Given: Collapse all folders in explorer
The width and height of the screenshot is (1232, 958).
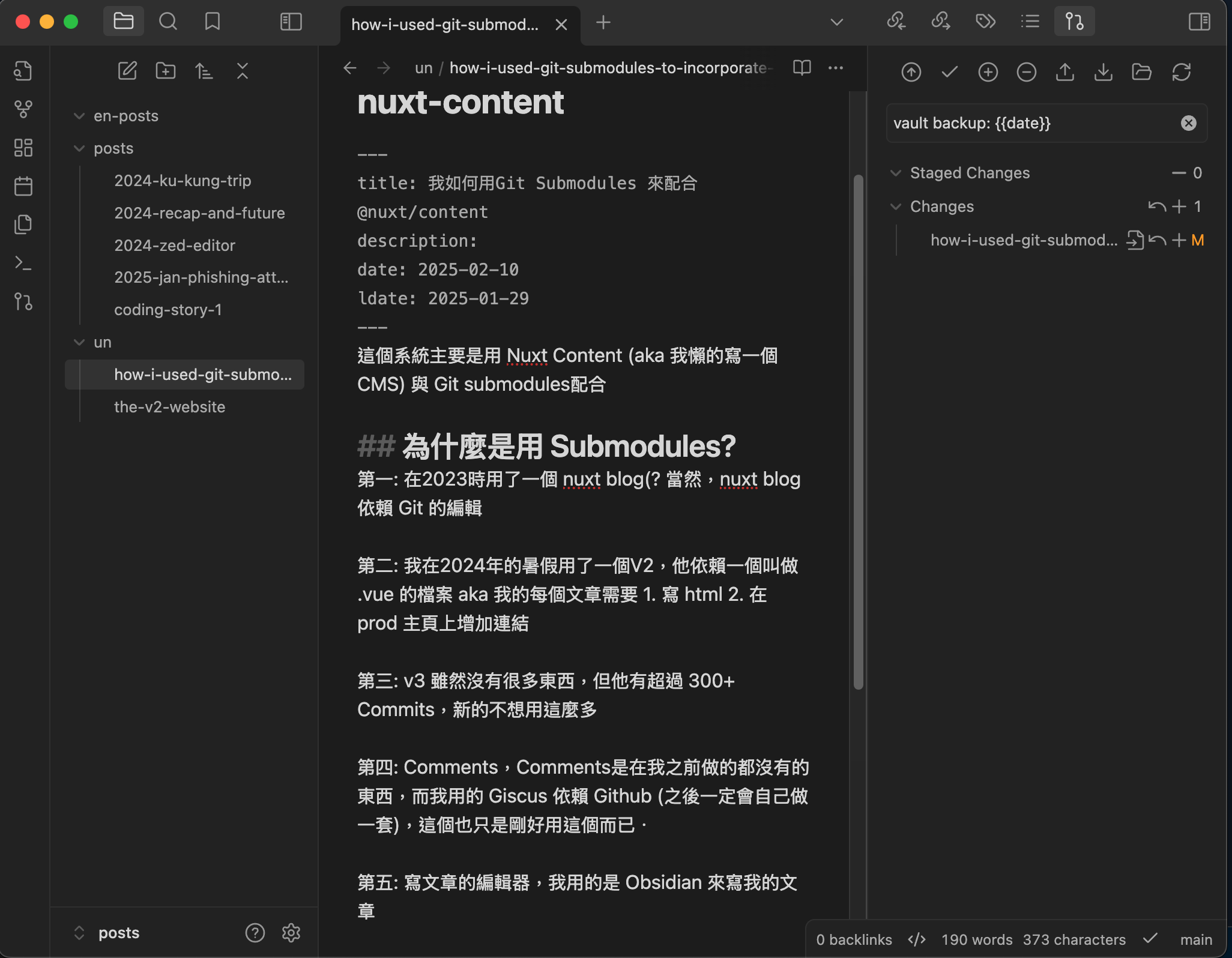Looking at the screenshot, I should pyautogui.click(x=243, y=71).
